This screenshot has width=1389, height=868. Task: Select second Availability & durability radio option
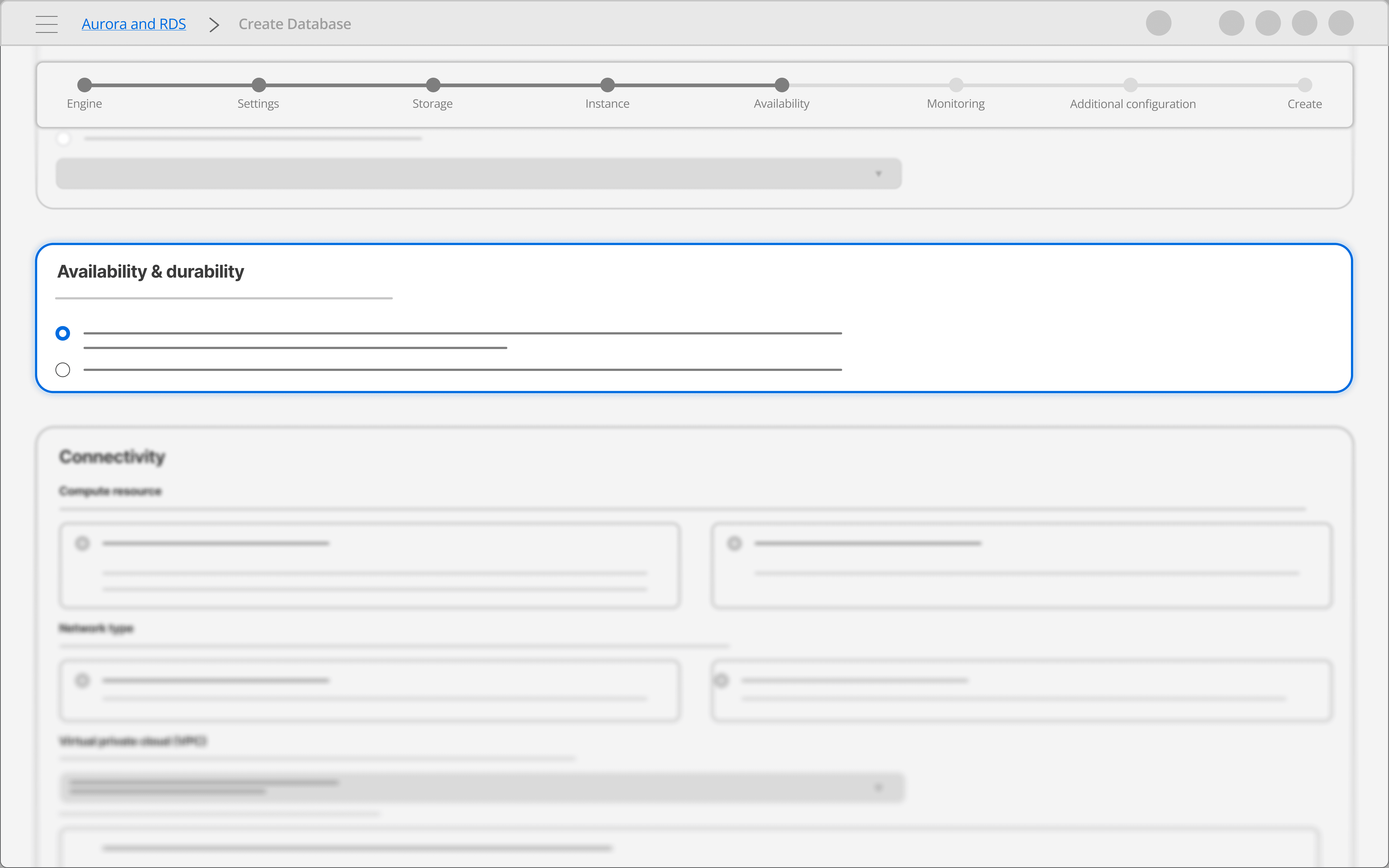(x=63, y=370)
